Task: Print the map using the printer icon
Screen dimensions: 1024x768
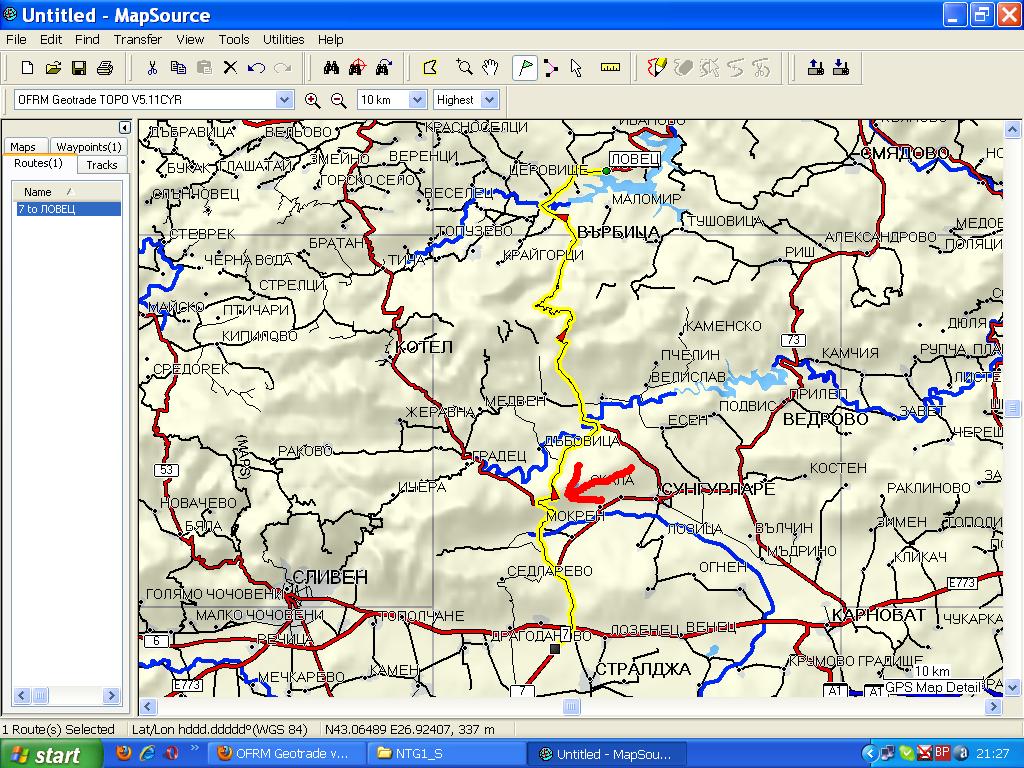Action: pos(105,67)
